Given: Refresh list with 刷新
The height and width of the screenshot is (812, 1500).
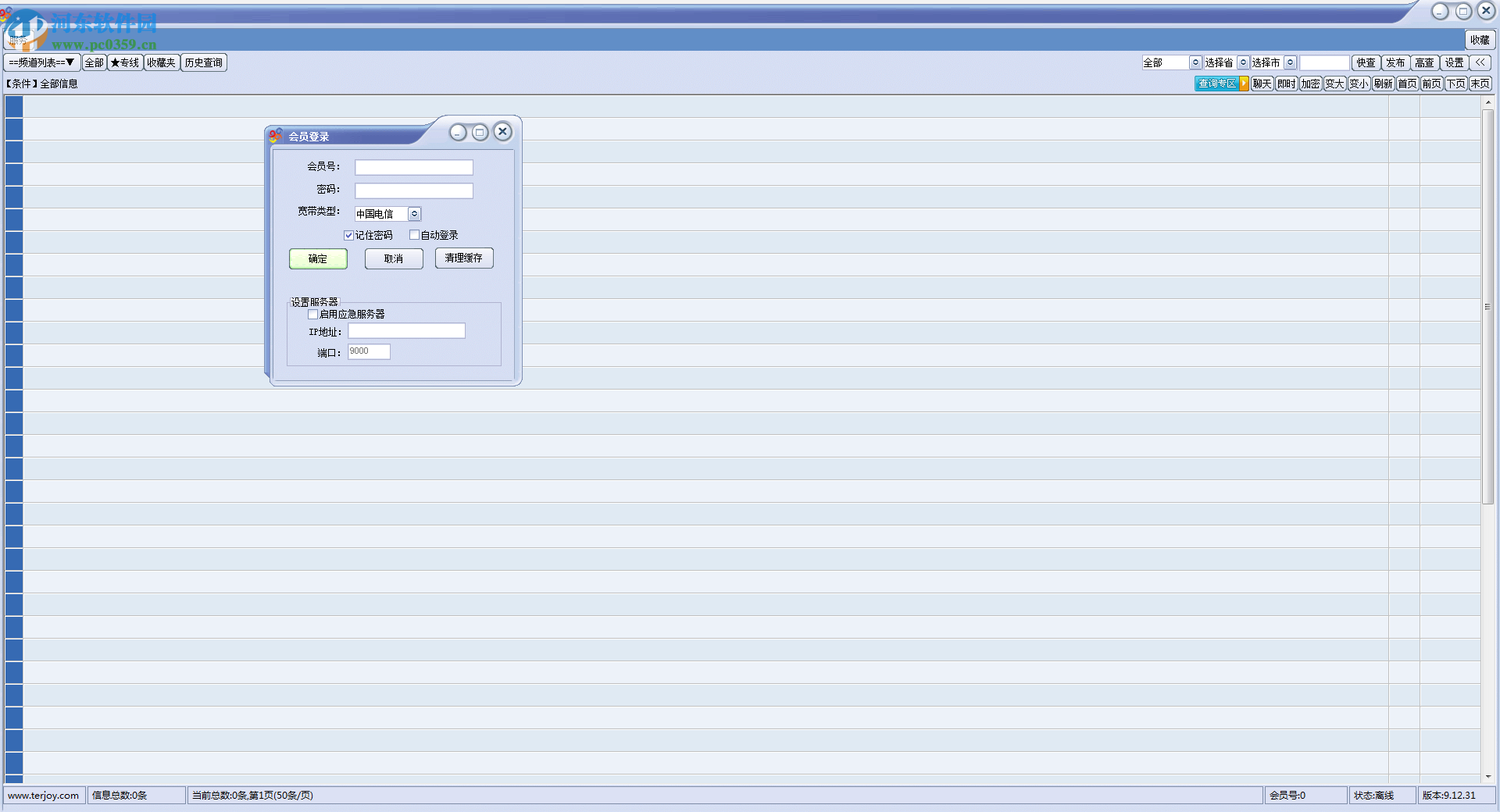Looking at the screenshot, I should click(x=1384, y=84).
